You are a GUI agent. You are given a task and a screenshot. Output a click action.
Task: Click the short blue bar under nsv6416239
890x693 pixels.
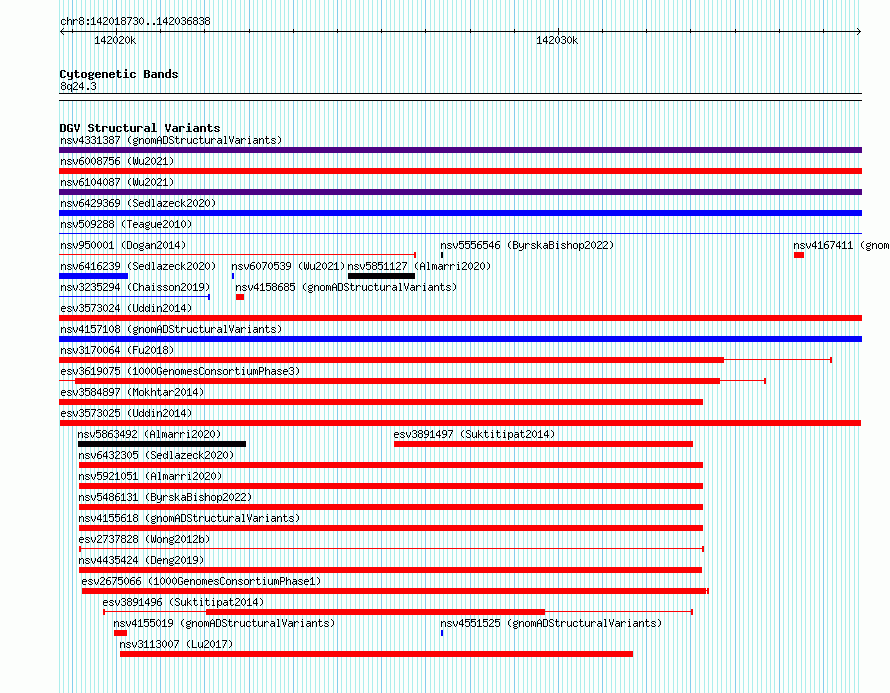[94, 276]
